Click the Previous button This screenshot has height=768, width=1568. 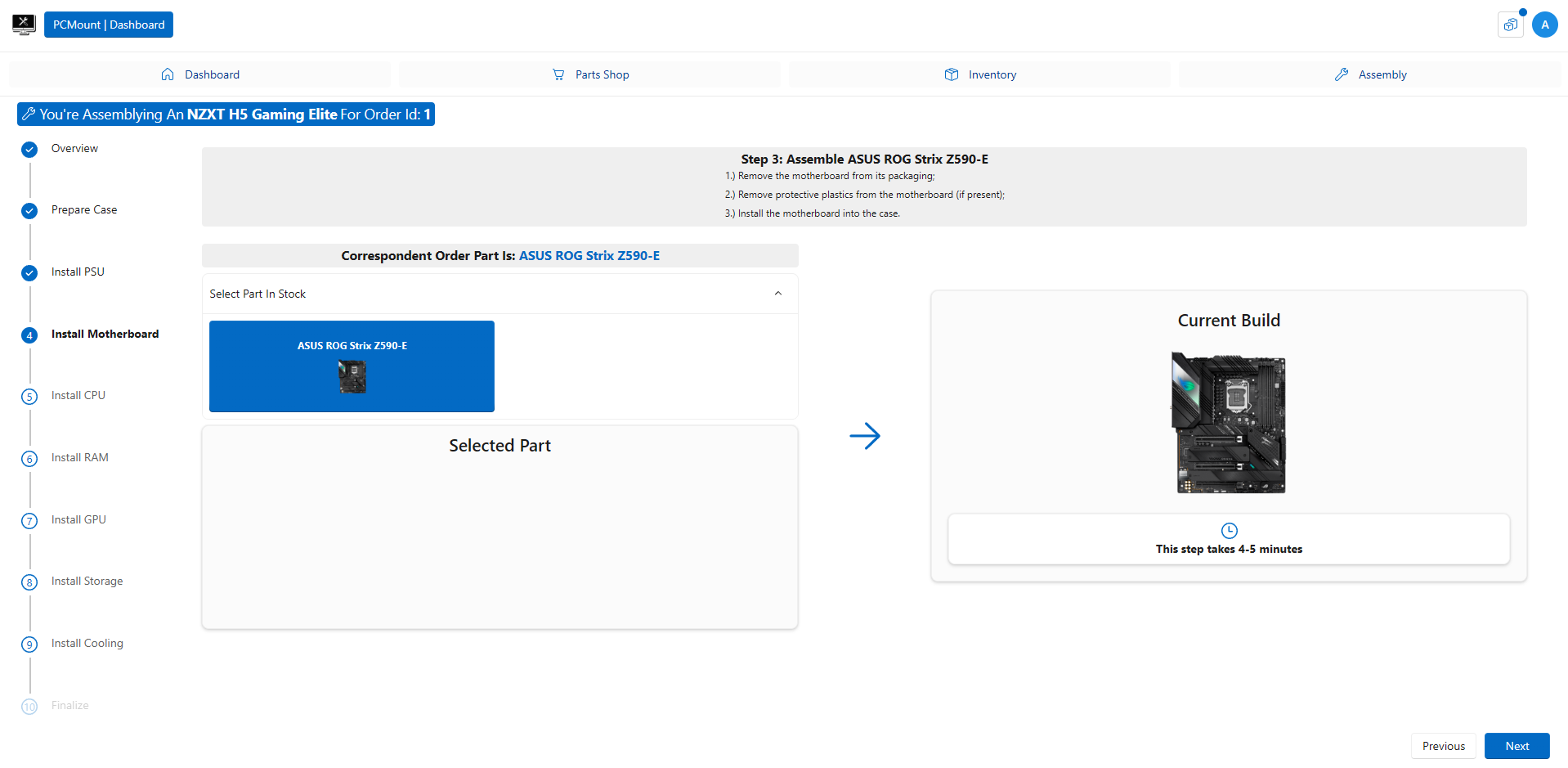pyautogui.click(x=1443, y=746)
